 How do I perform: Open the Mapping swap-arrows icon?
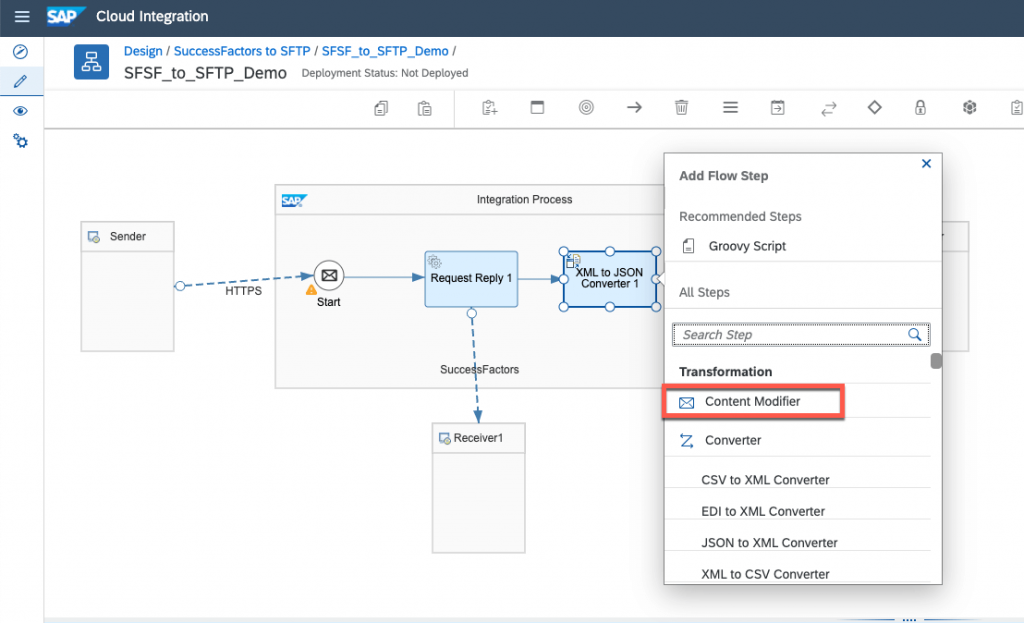828,108
